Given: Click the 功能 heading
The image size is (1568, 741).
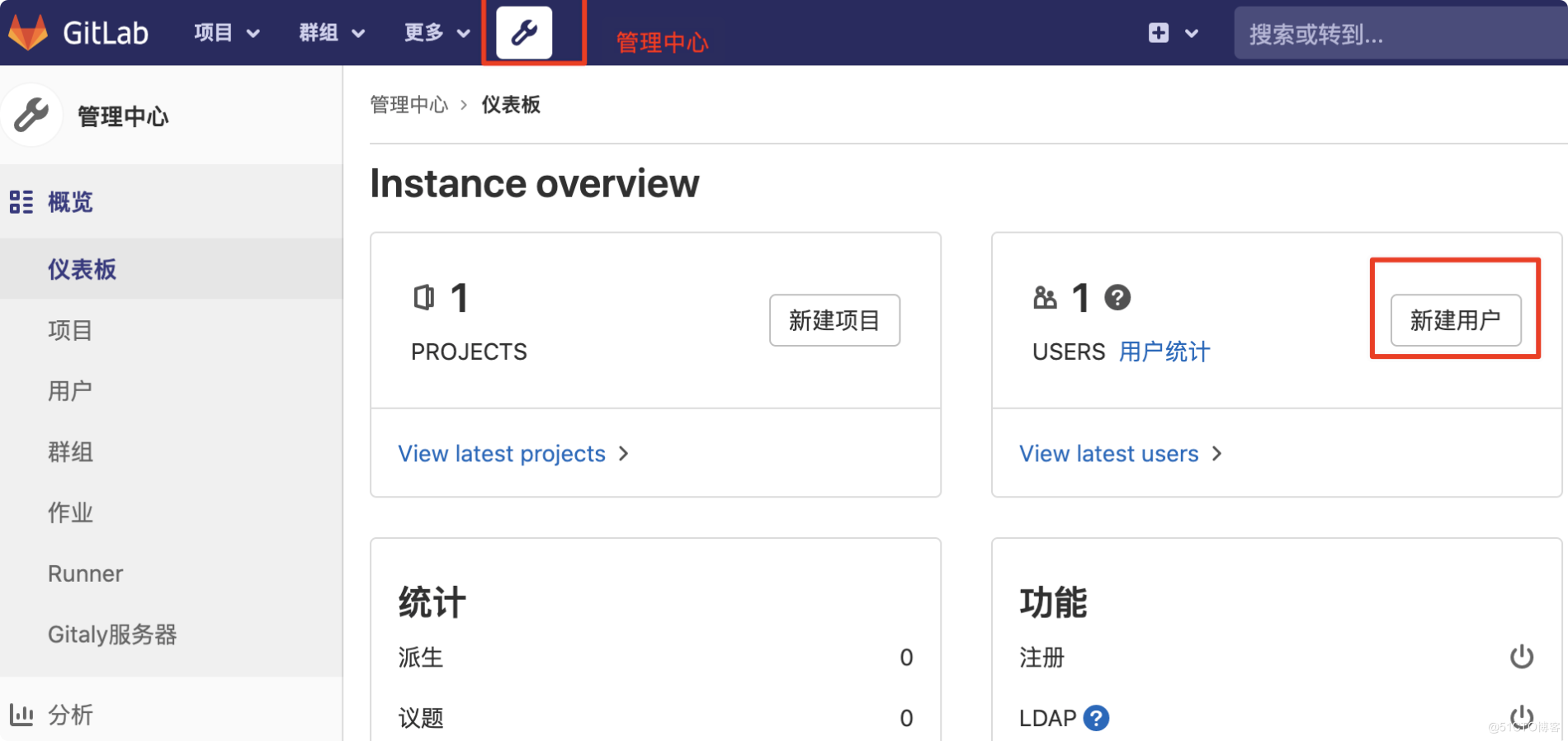Looking at the screenshot, I should 1053,602.
